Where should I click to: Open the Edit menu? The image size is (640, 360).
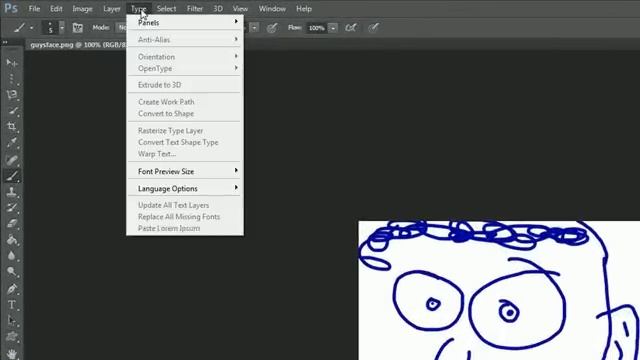[x=56, y=9]
